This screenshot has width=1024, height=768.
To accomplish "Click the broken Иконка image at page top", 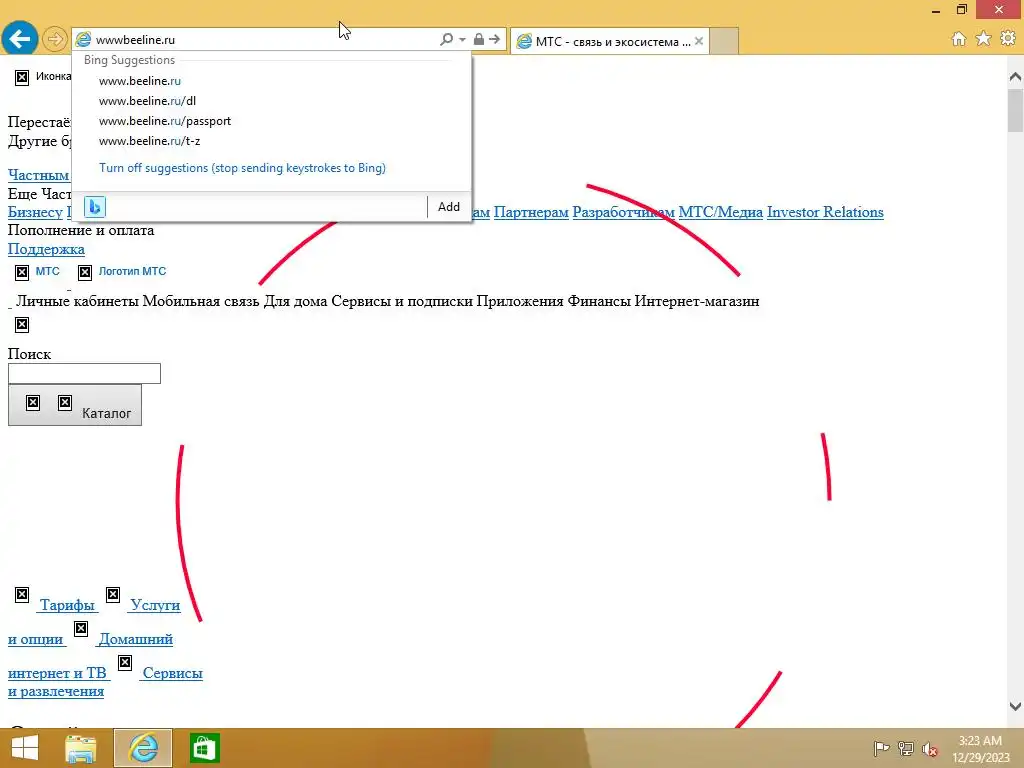I will [x=22, y=78].
